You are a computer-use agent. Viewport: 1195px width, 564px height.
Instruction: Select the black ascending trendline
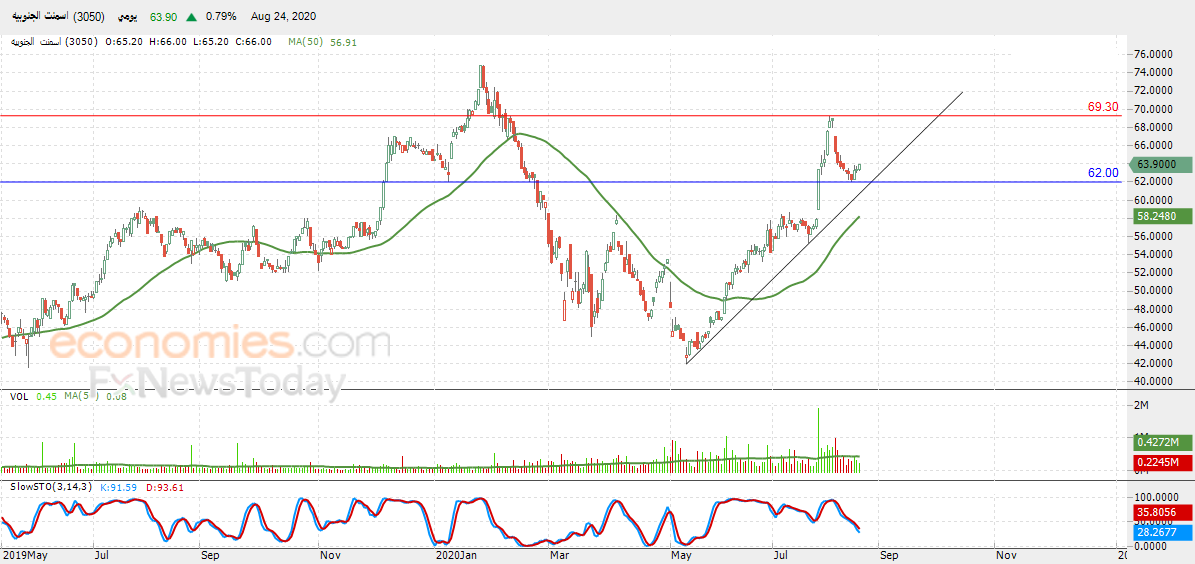coord(825,228)
